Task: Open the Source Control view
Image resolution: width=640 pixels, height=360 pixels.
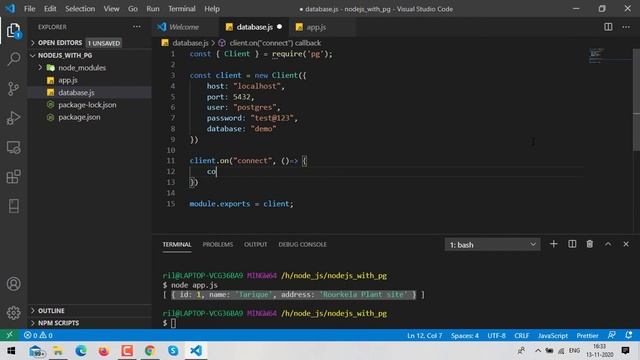Action: point(13,89)
